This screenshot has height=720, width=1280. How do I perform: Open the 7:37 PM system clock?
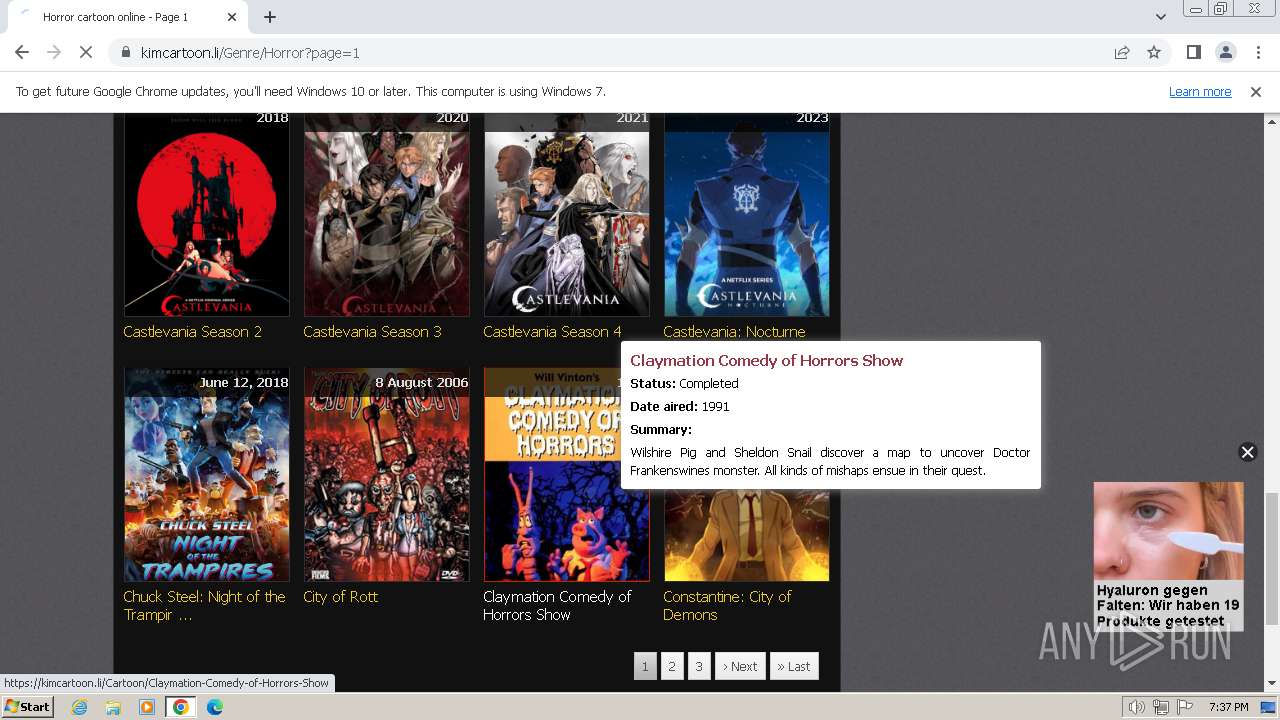[1228, 707]
